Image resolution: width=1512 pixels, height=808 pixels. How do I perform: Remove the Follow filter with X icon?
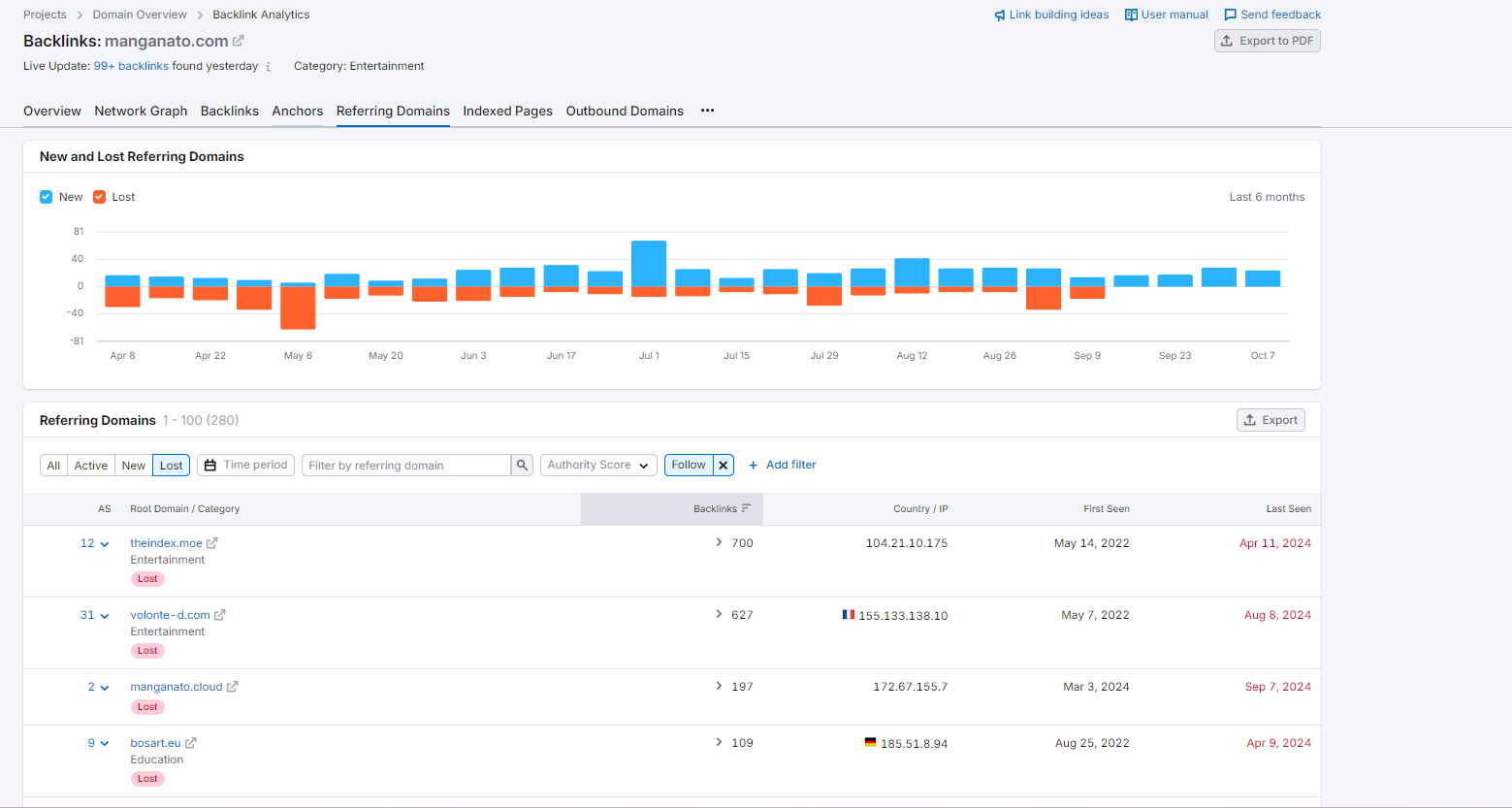[x=724, y=466]
